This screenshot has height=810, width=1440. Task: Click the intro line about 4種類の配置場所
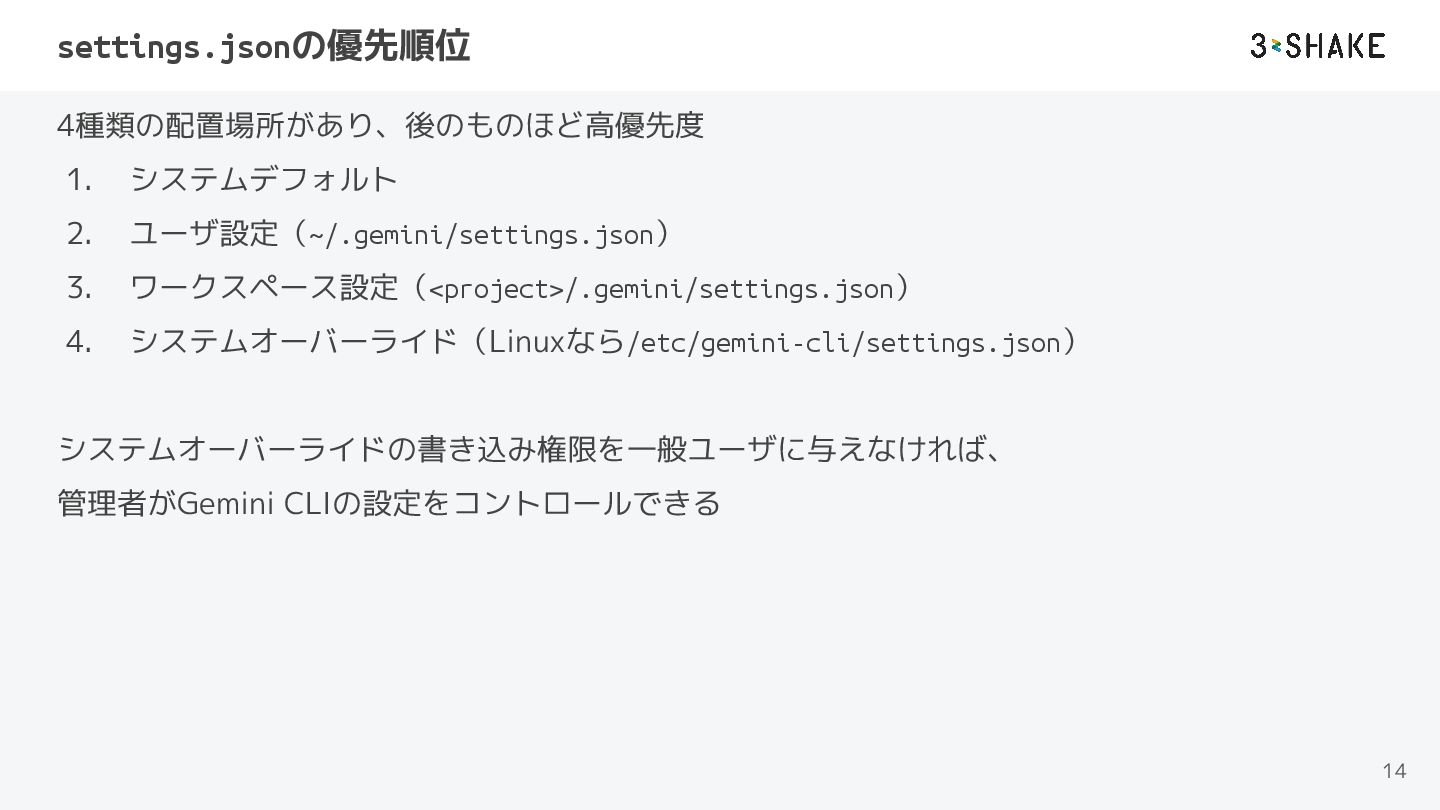pyautogui.click(x=381, y=126)
